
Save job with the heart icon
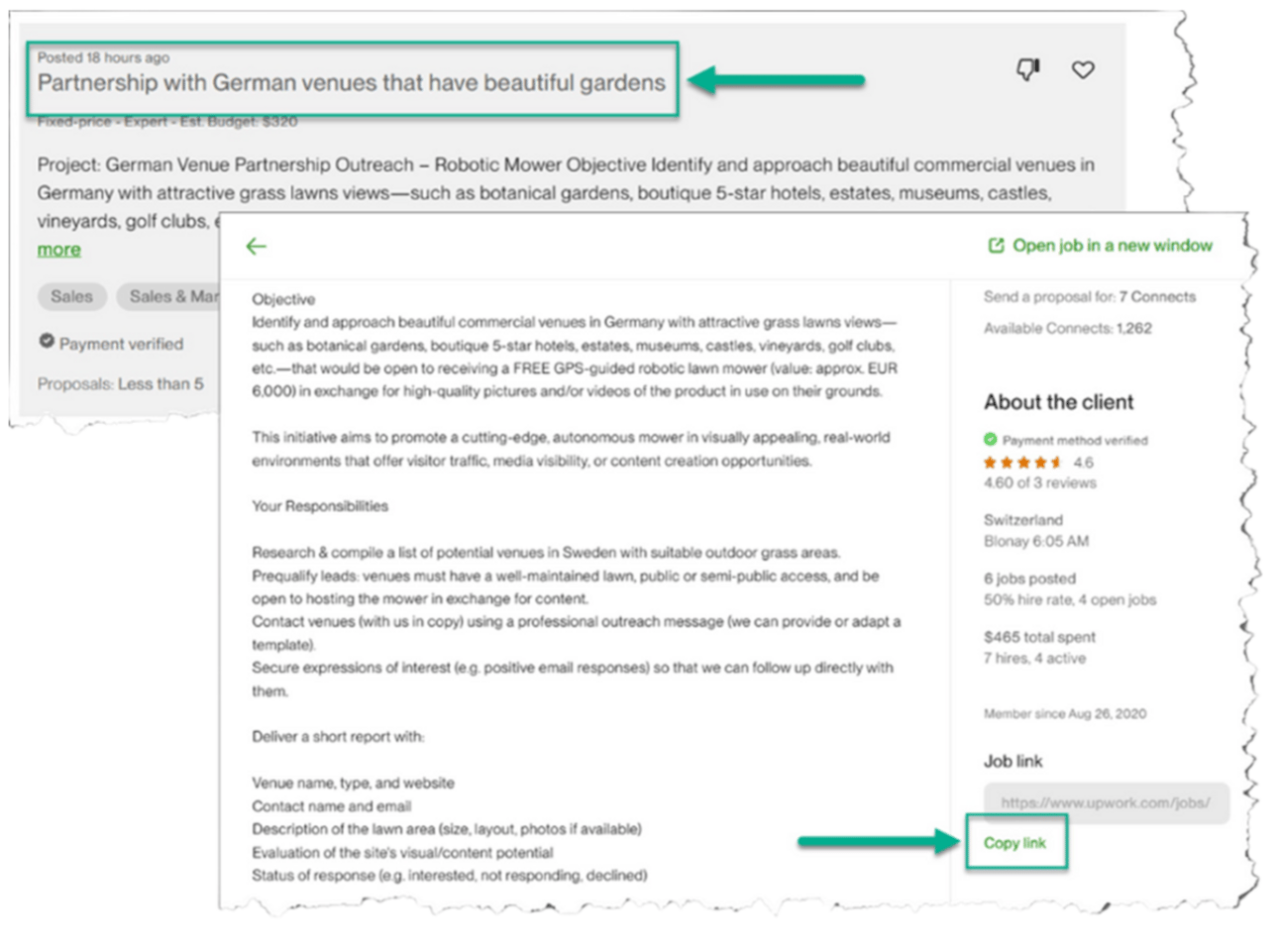(1083, 69)
